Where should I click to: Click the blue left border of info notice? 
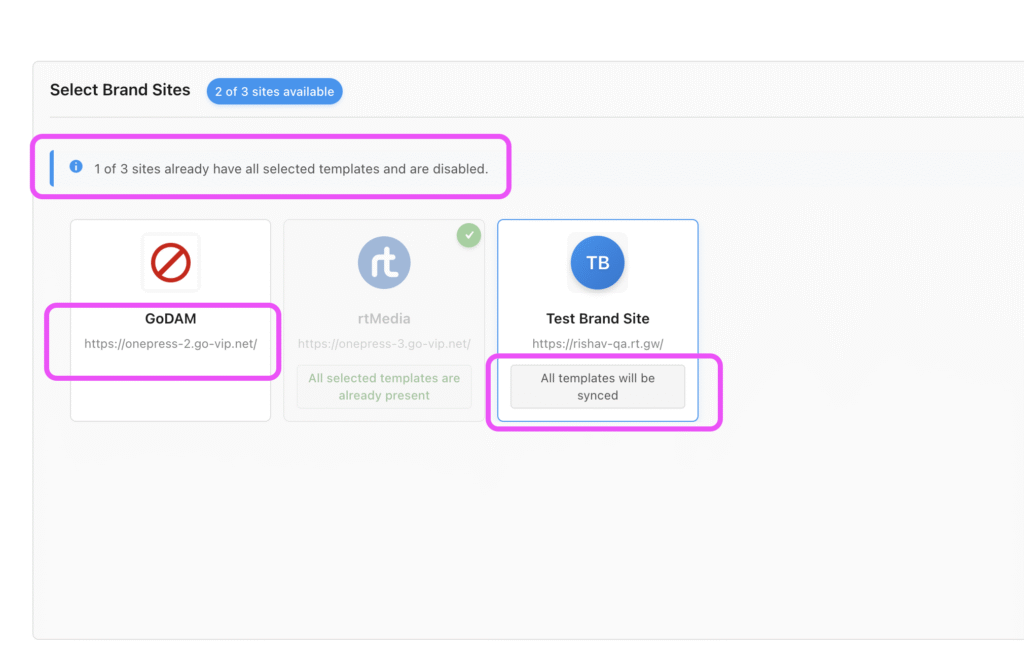(52, 168)
